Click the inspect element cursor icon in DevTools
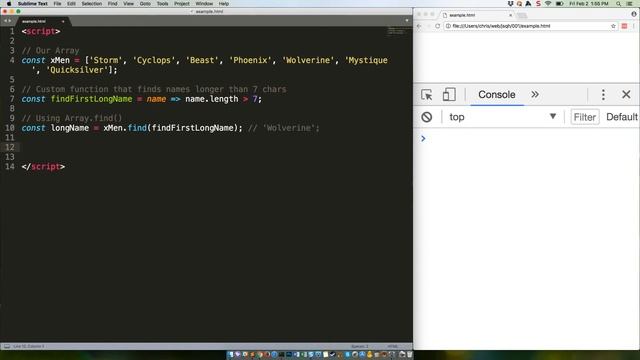The width and height of the screenshot is (640, 360). 427,95
